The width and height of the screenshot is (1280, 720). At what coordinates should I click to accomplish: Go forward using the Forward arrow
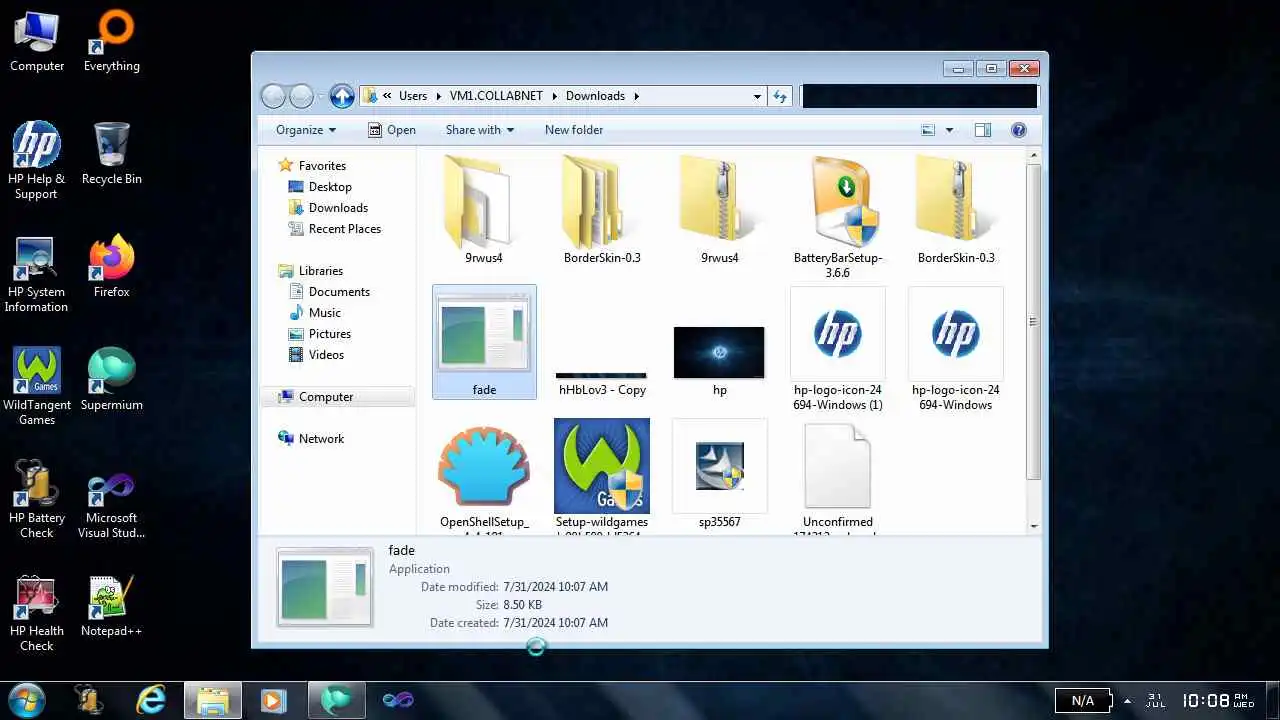[301, 96]
